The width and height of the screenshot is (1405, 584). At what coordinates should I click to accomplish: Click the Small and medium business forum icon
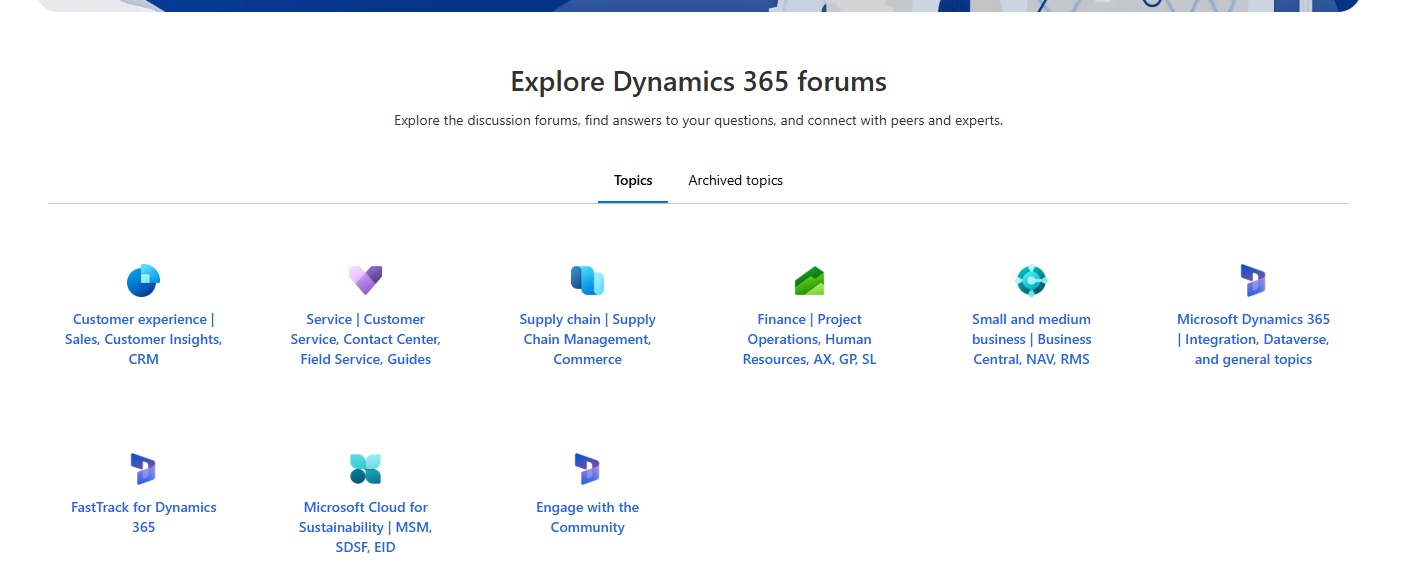[x=1031, y=281]
